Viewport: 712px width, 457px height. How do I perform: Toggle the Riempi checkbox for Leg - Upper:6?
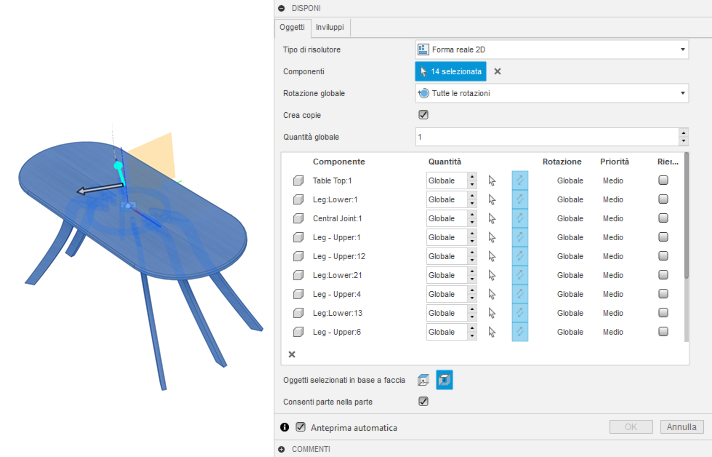pos(663,332)
